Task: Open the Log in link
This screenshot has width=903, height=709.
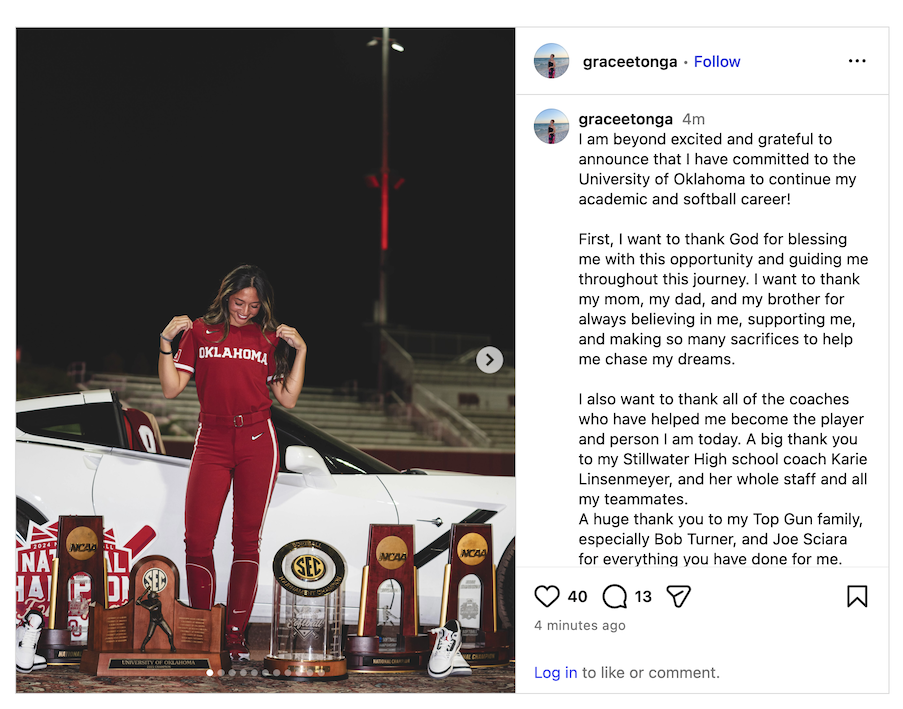Action: coord(555,673)
